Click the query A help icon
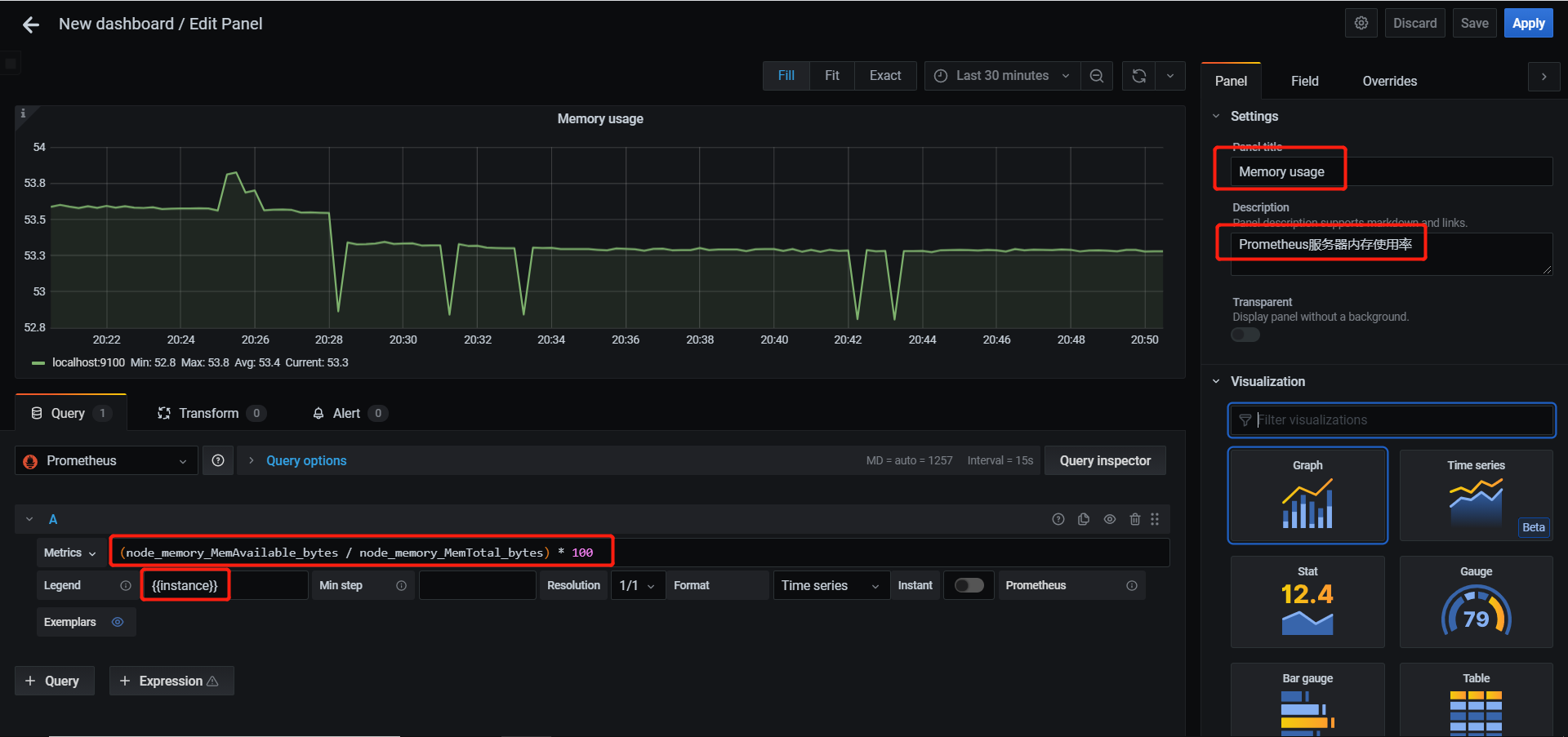 click(x=1058, y=519)
